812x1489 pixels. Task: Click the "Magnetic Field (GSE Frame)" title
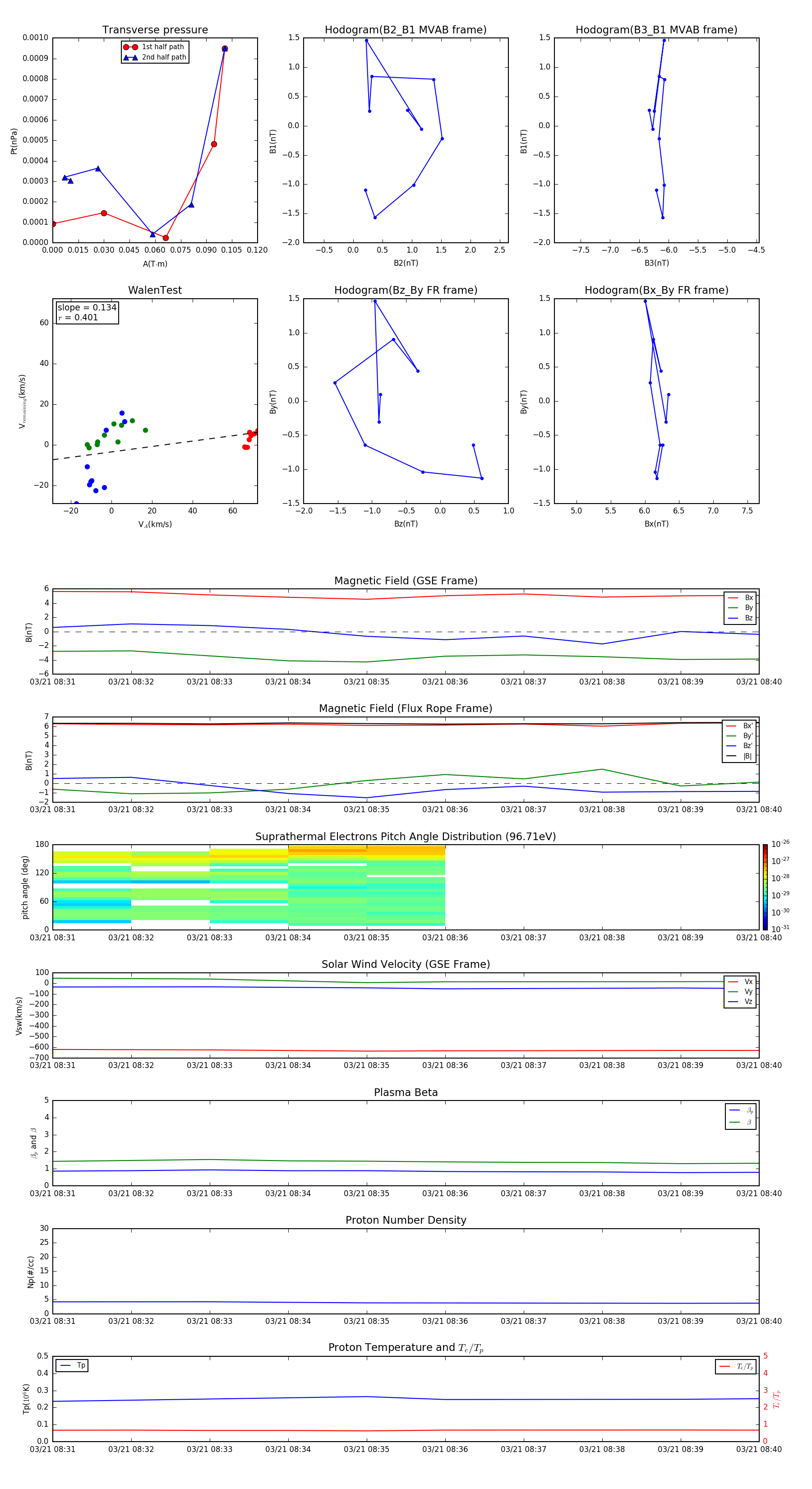point(406,581)
